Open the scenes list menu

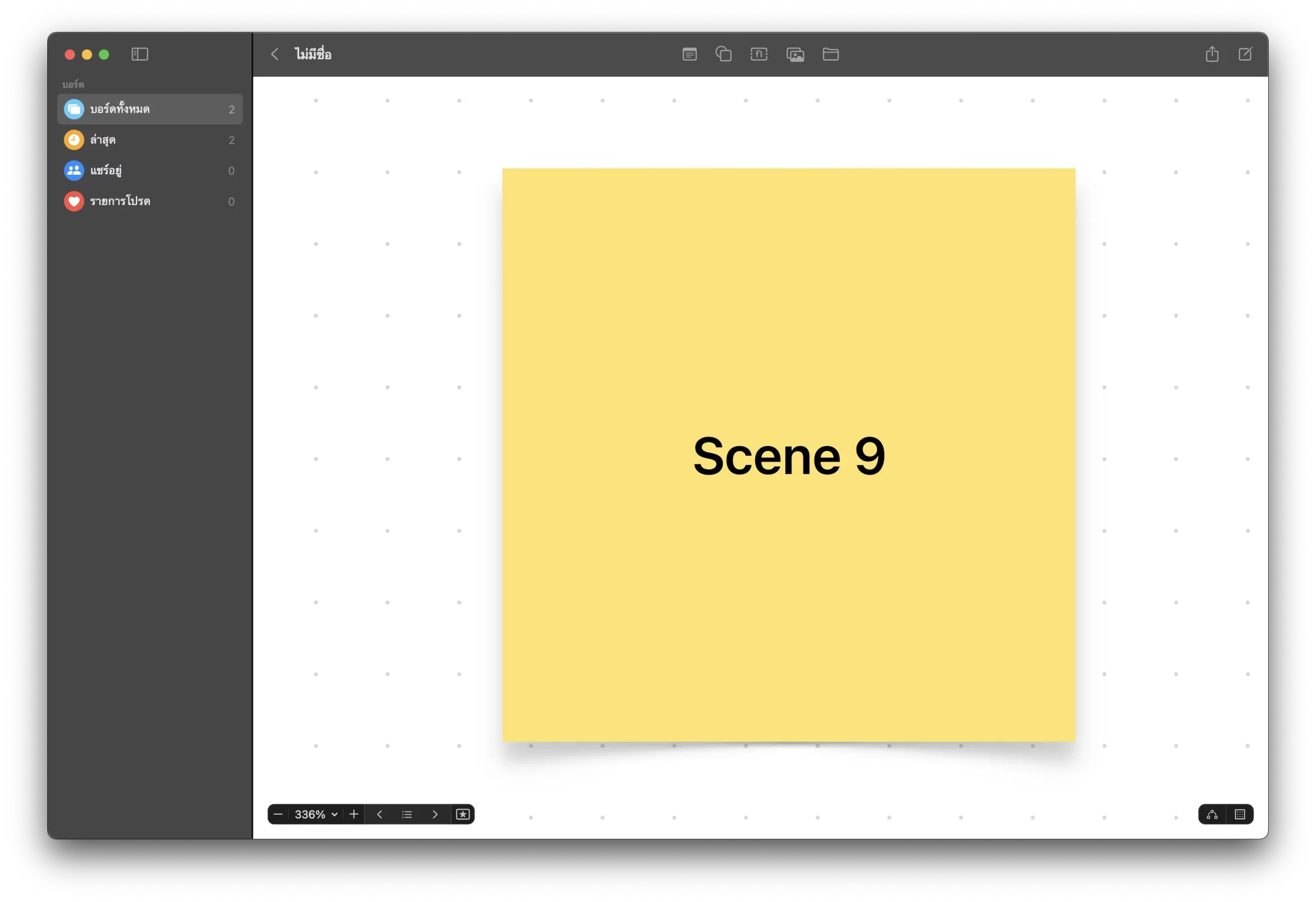(x=407, y=814)
